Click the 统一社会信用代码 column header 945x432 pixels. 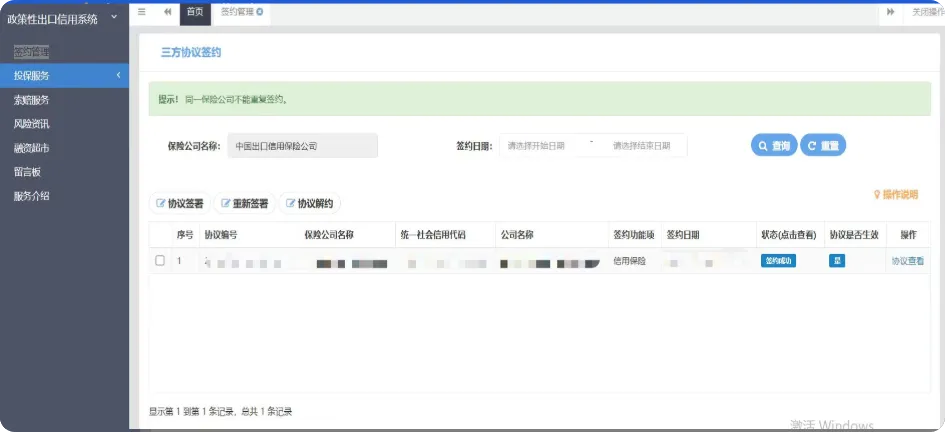coord(433,235)
